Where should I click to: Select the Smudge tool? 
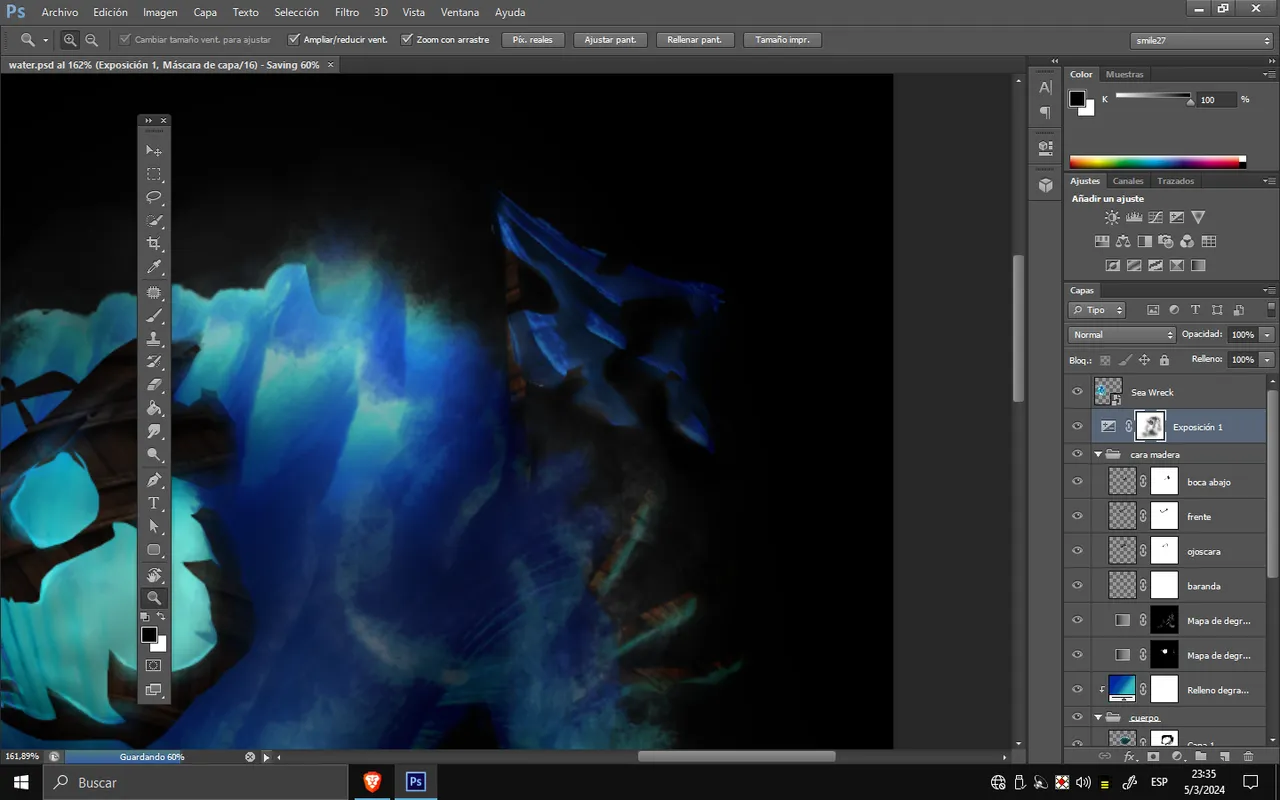coord(154,432)
